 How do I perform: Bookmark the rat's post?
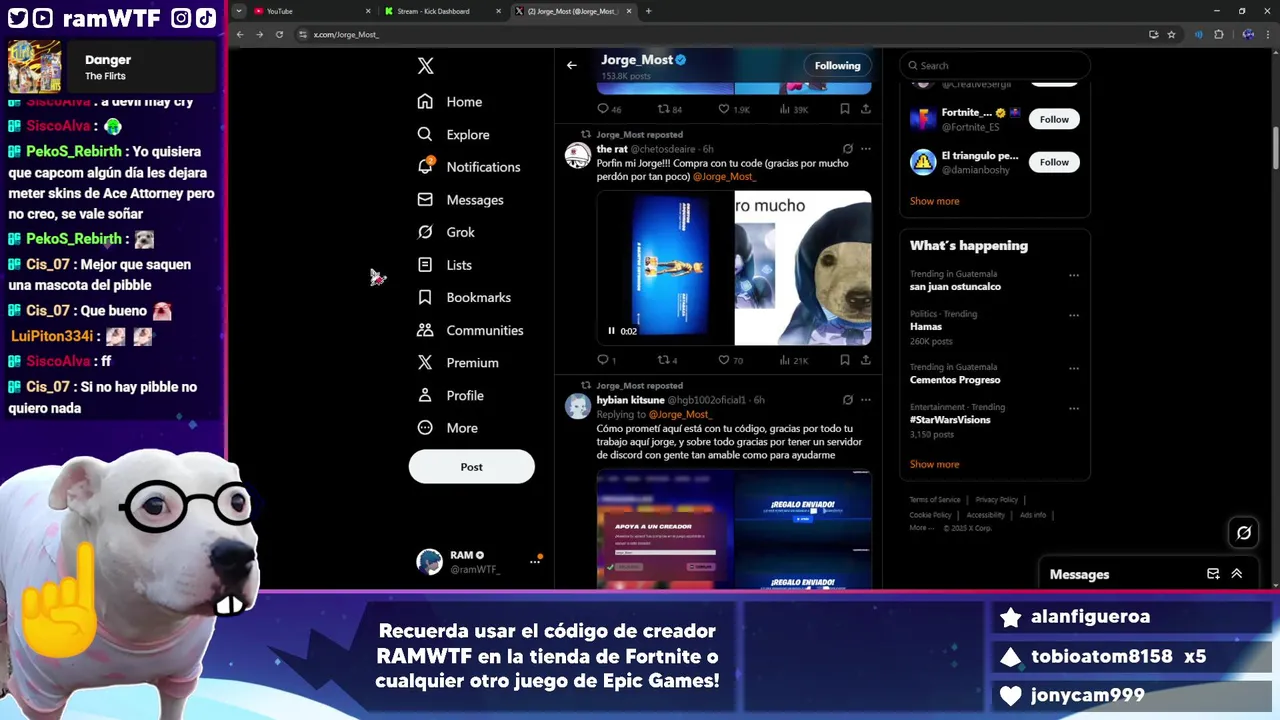pos(845,360)
